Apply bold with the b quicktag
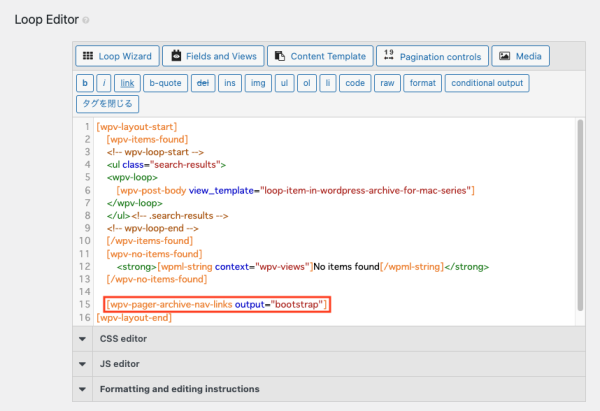The height and width of the screenshot is (411, 600). point(86,82)
